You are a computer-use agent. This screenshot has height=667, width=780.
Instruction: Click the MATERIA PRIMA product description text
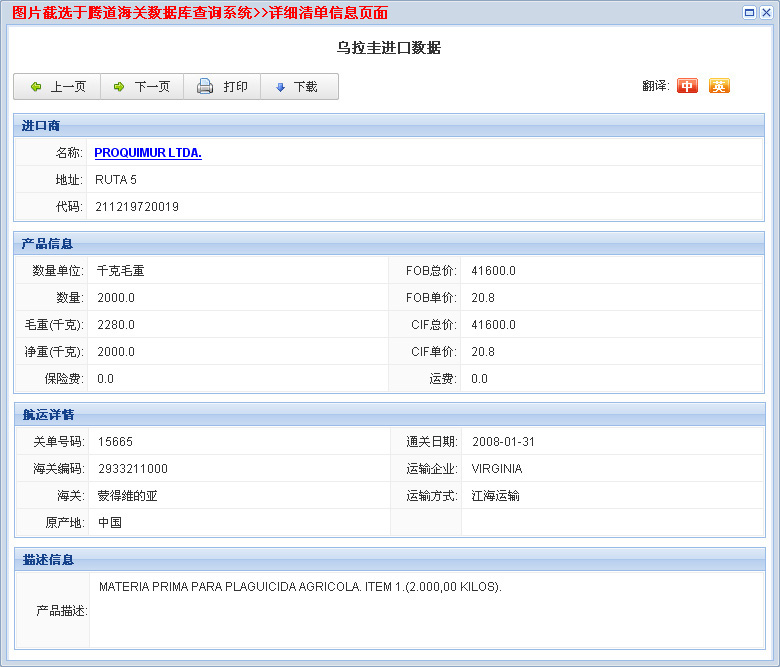coord(300,587)
